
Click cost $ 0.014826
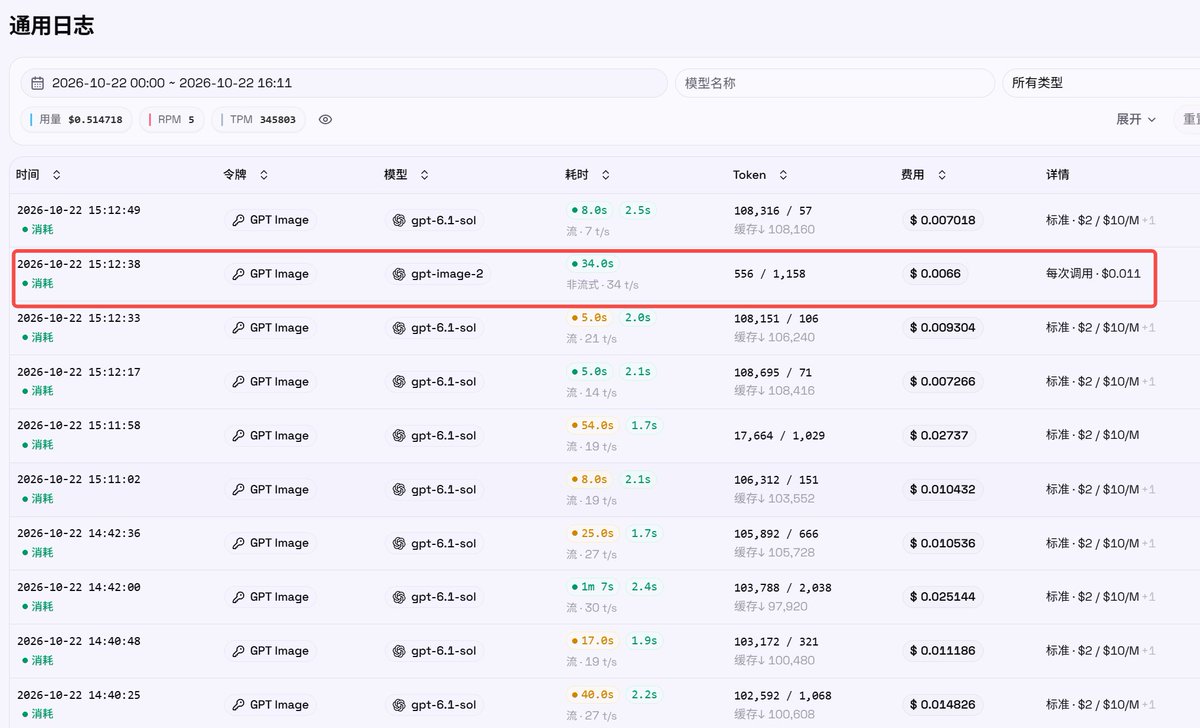[x=942, y=705]
